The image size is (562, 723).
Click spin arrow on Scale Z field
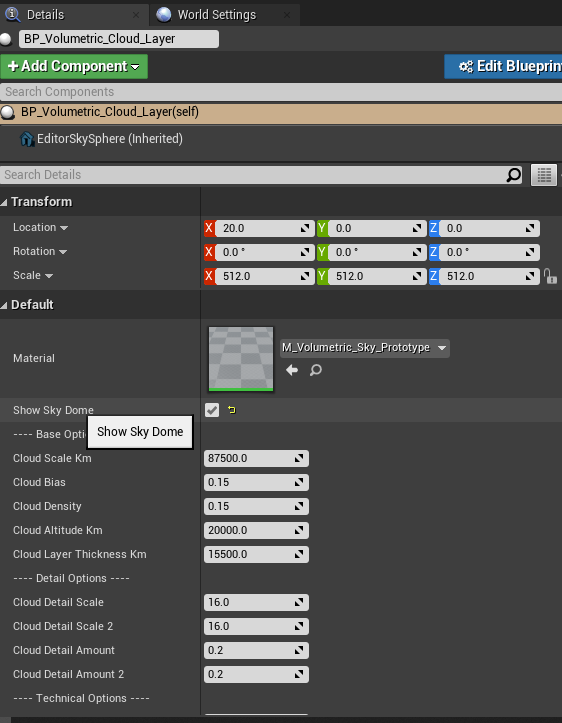tap(530, 276)
